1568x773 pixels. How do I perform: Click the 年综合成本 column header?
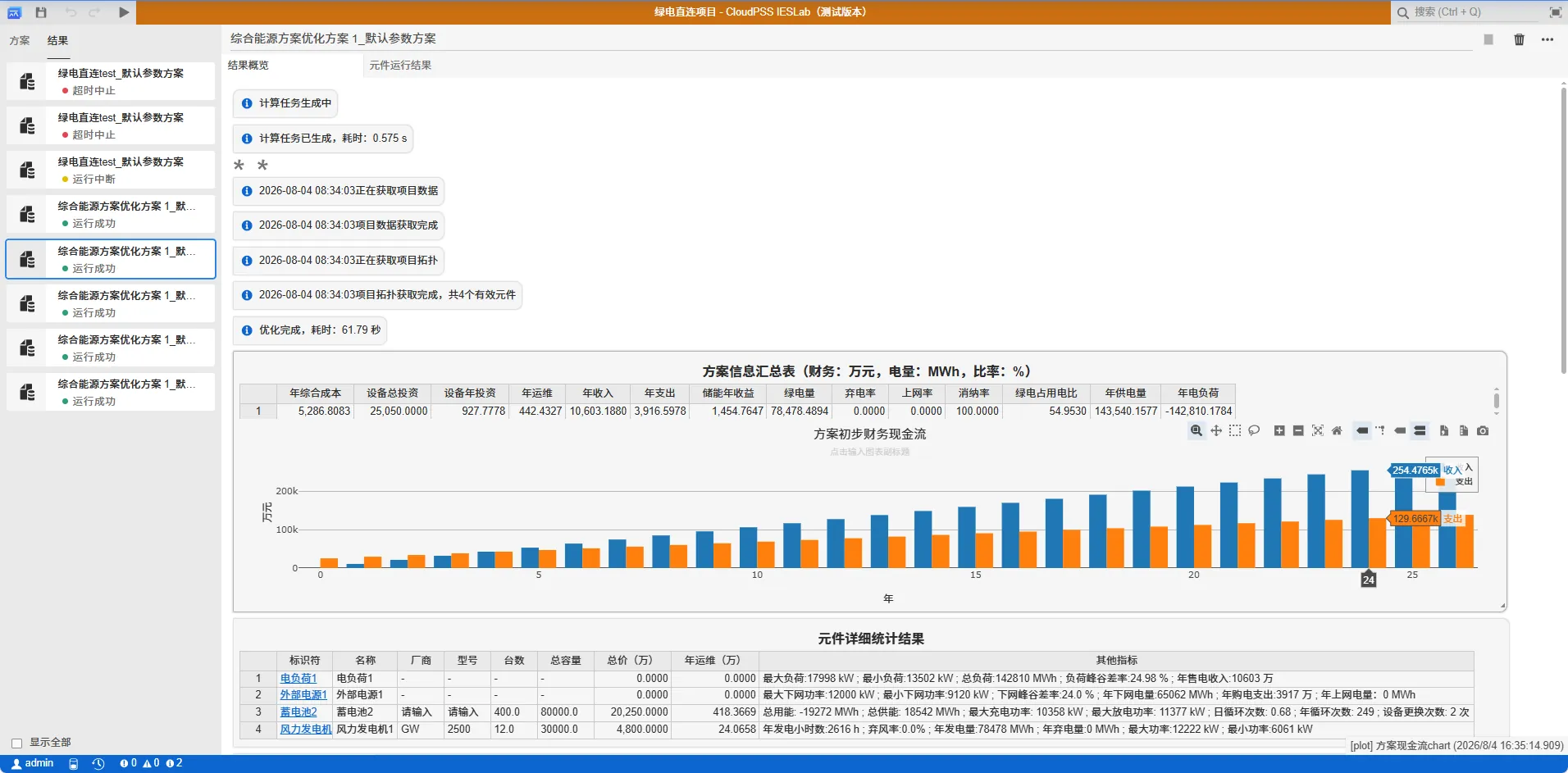(315, 393)
